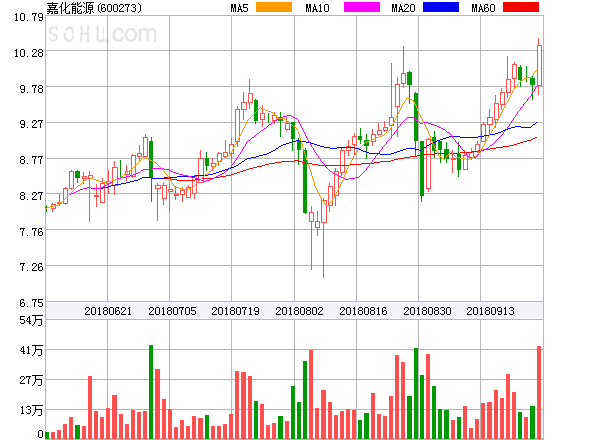Viewport: 600px width, 440px height.
Task: Select the 20180802 date marker
Action: pos(299,311)
